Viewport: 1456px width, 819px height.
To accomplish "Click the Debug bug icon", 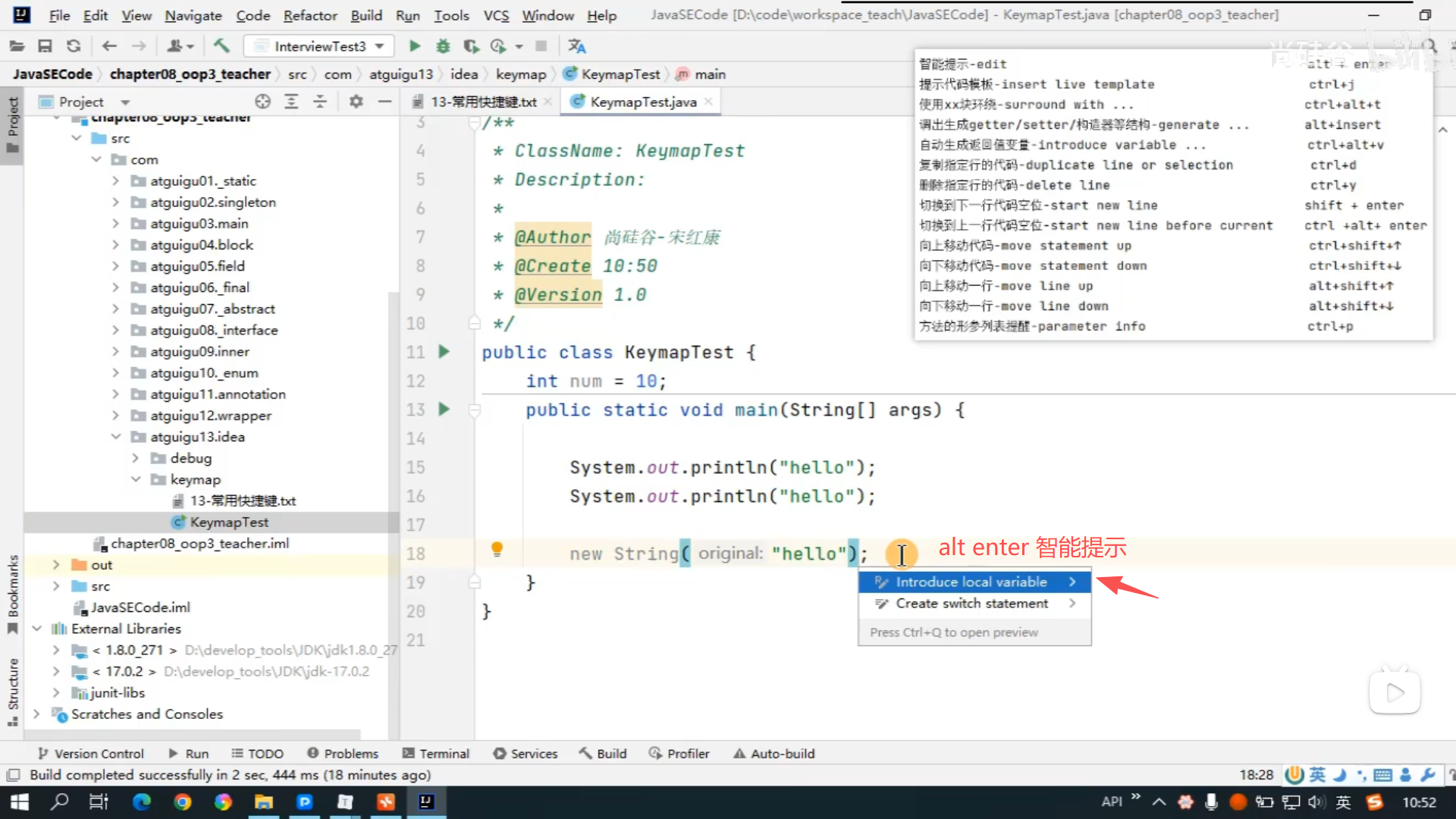I will 443,46.
